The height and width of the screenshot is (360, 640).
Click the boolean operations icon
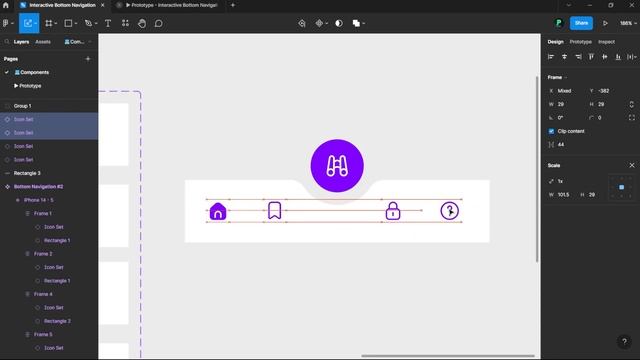(356, 23)
